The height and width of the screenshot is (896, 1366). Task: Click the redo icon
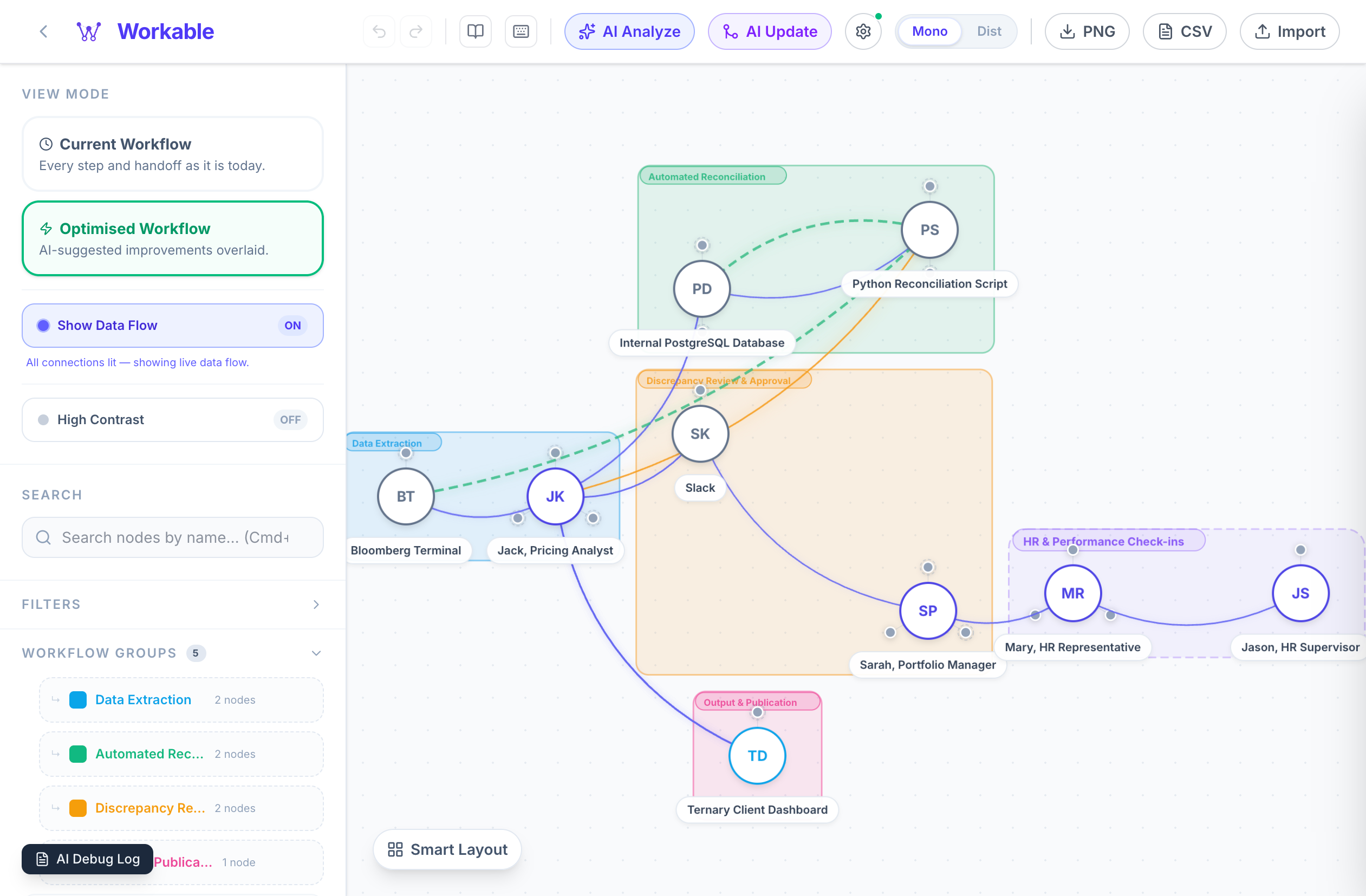416,31
